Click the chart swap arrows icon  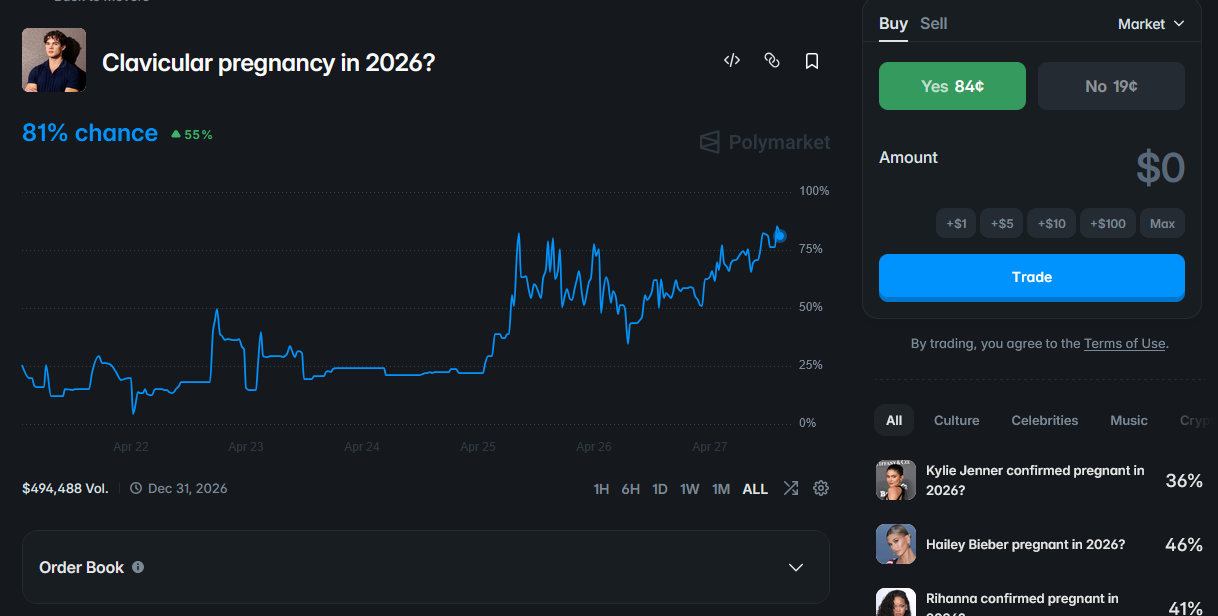coord(791,488)
